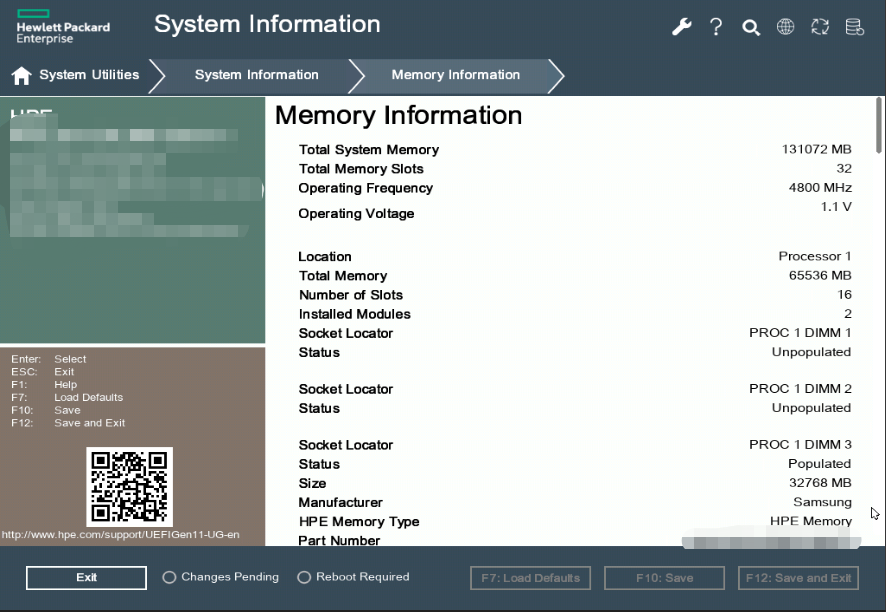Open the magnifier search icon
Image resolution: width=886 pixels, height=612 pixels.
751,27
